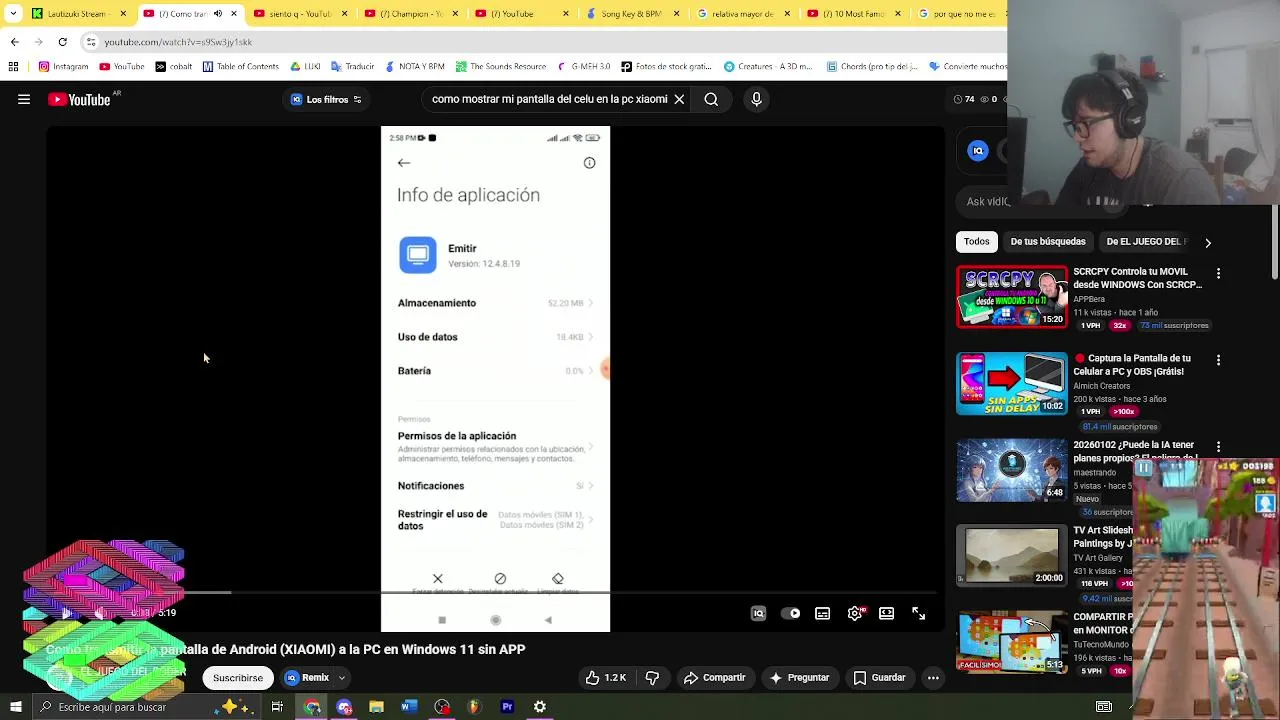The image size is (1280, 720).
Task: Start voice search with the microphone
Action: (756, 99)
